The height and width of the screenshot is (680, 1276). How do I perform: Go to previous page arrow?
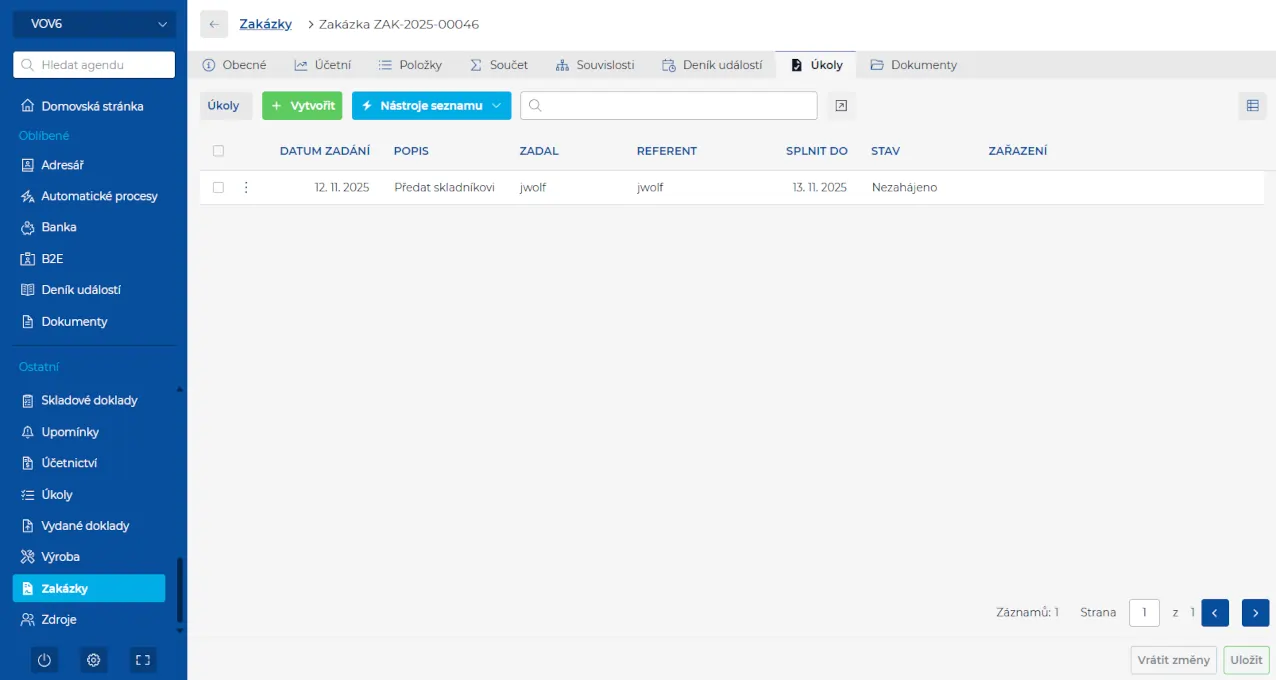[1215, 612]
